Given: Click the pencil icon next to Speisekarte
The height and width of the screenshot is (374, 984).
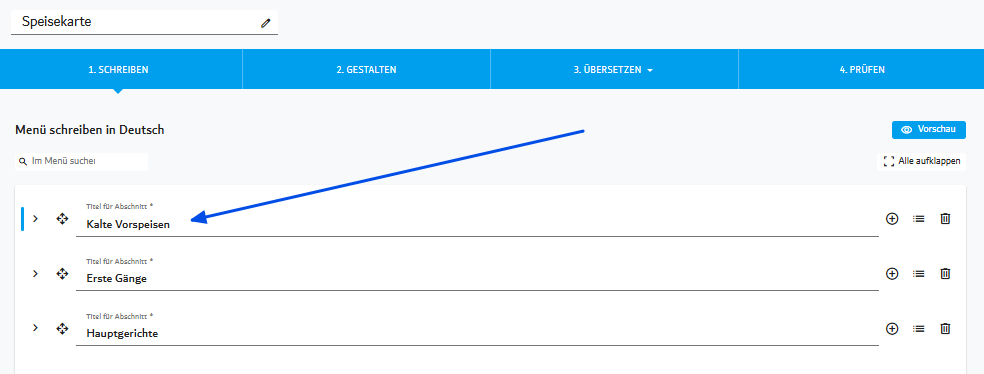Looking at the screenshot, I should 265,23.
